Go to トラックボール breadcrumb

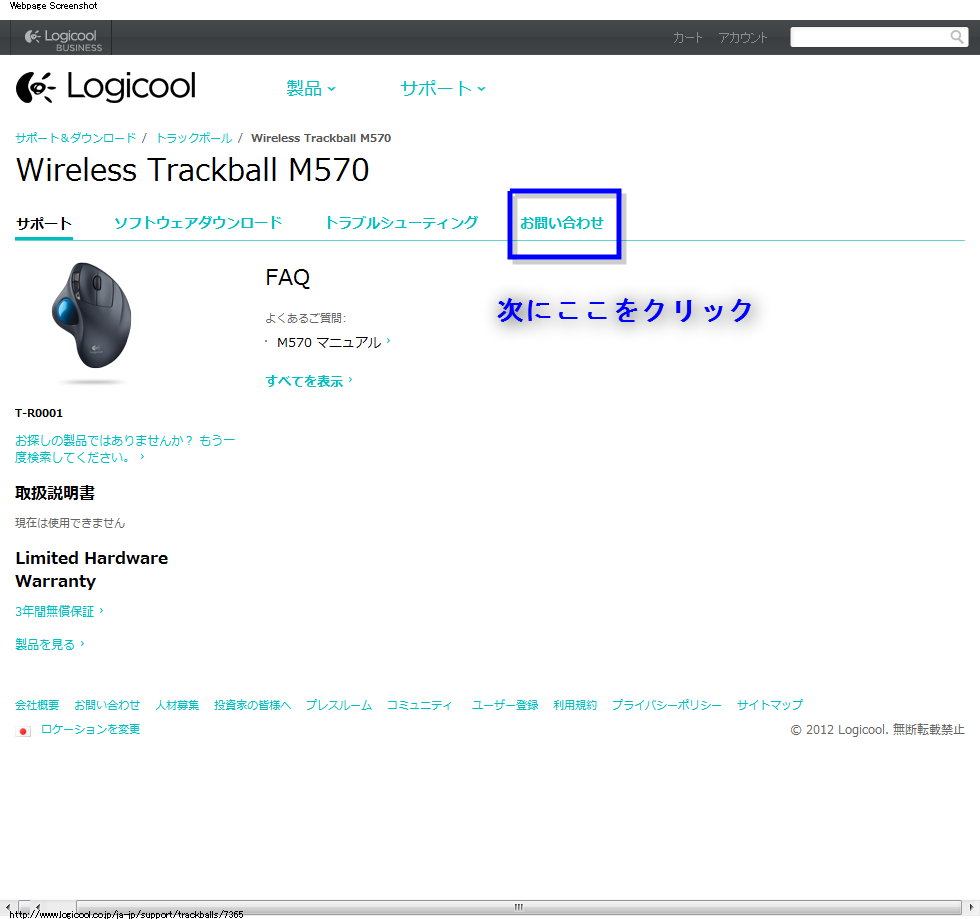[194, 138]
